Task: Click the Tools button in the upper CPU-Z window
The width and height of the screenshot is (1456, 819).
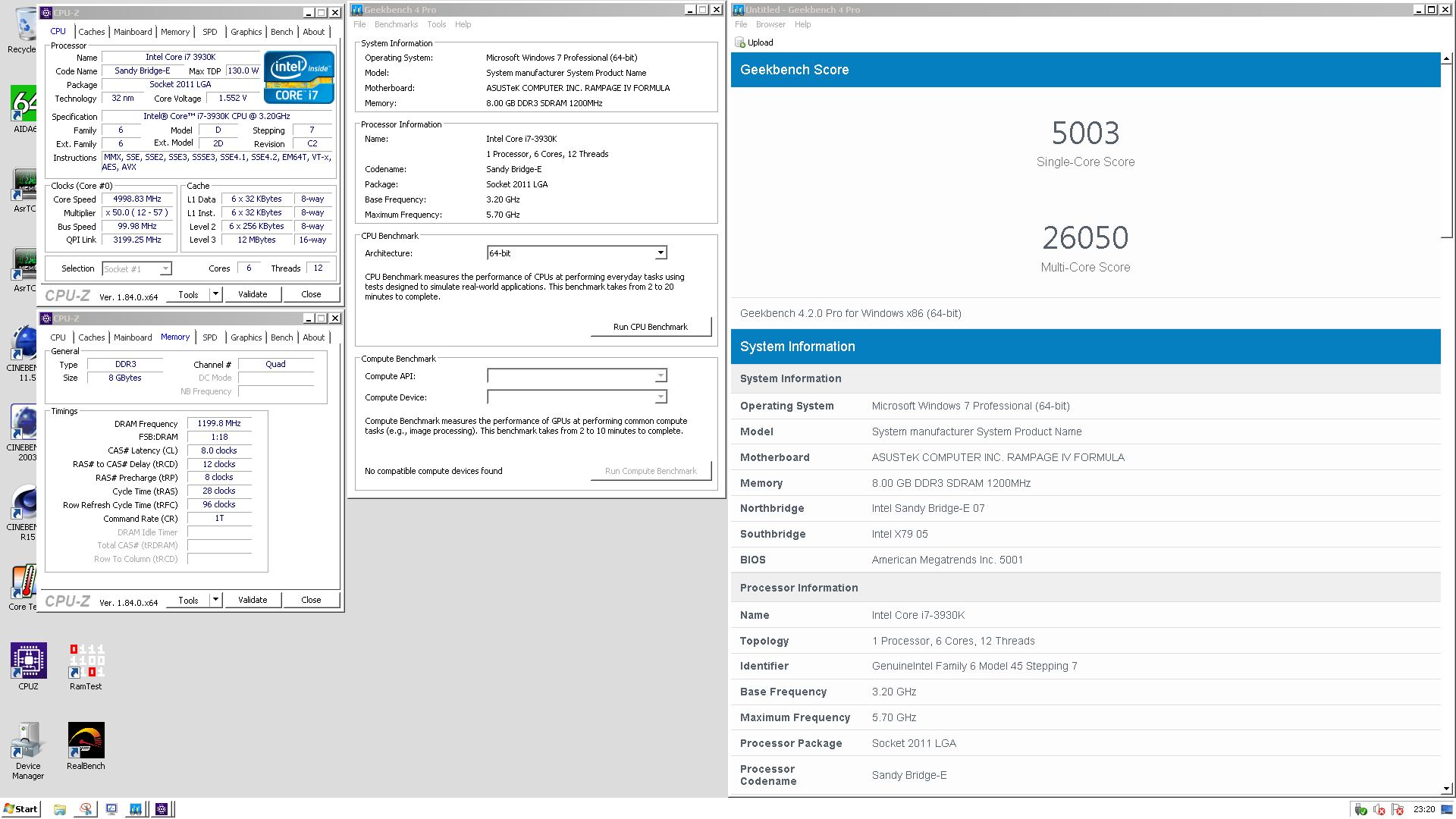Action: point(188,294)
